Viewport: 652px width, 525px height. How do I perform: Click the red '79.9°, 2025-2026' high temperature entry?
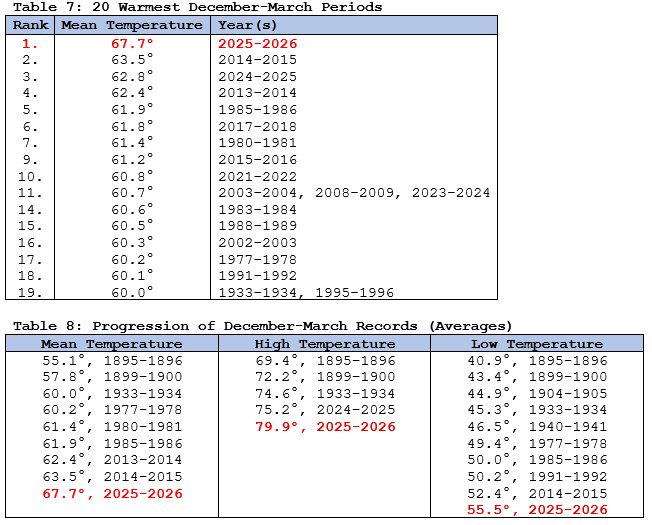pos(325,427)
